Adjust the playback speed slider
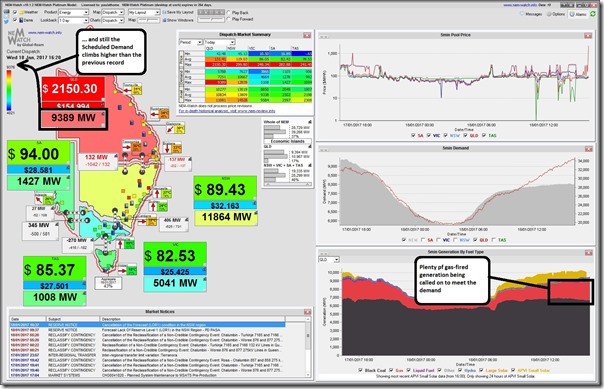This screenshot has width=604, height=389. [x=211, y=20]
